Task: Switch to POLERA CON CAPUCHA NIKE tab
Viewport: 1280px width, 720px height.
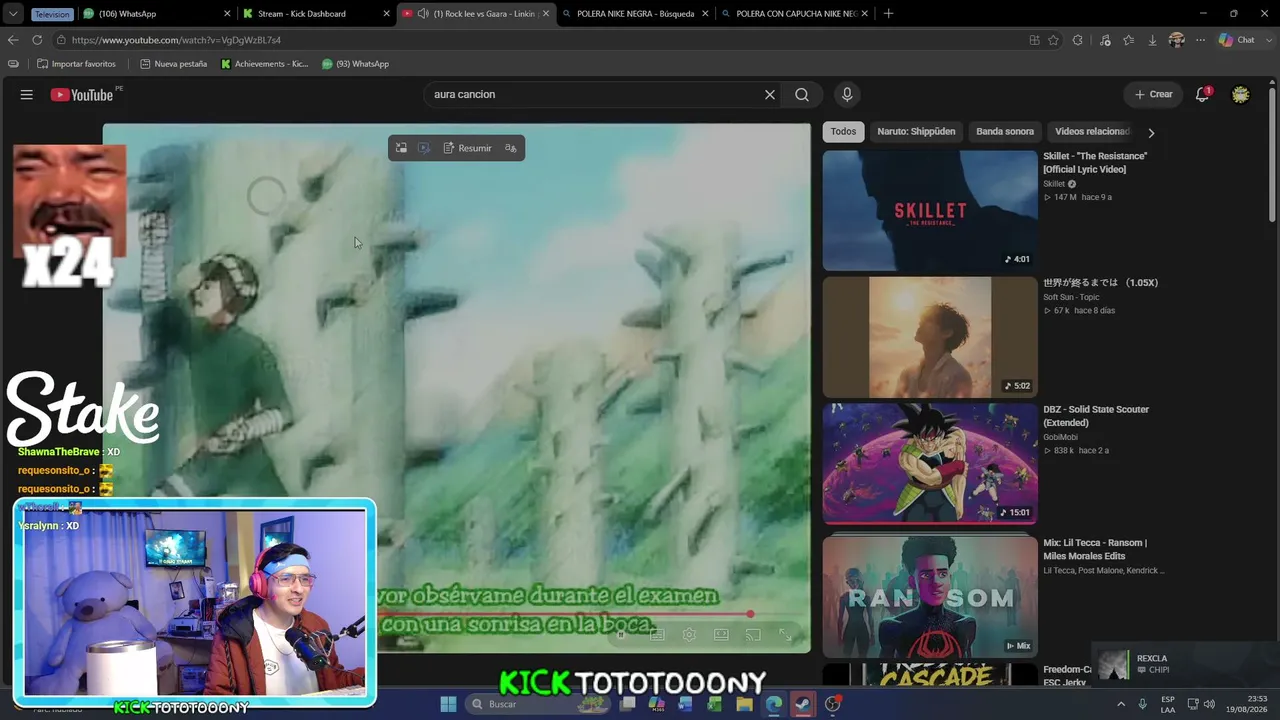Action: (796, 14)
